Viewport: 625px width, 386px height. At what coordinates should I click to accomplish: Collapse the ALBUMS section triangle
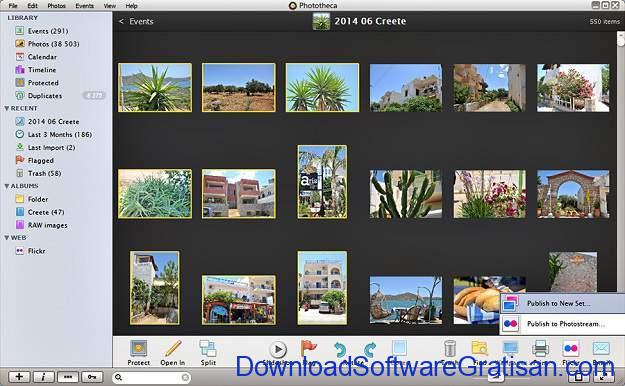click(6, 186)
